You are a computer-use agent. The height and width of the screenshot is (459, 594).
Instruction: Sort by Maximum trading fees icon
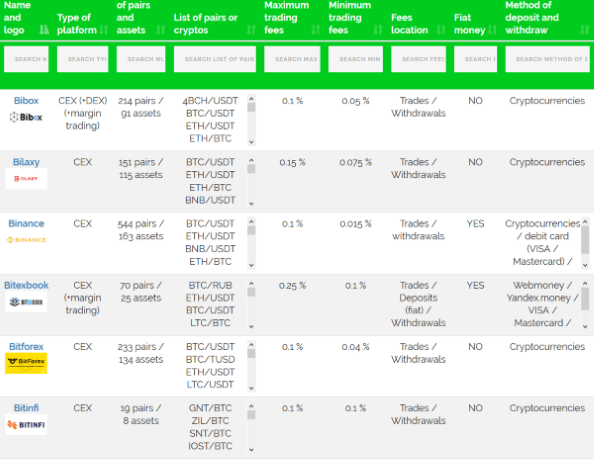coord(316,30)
